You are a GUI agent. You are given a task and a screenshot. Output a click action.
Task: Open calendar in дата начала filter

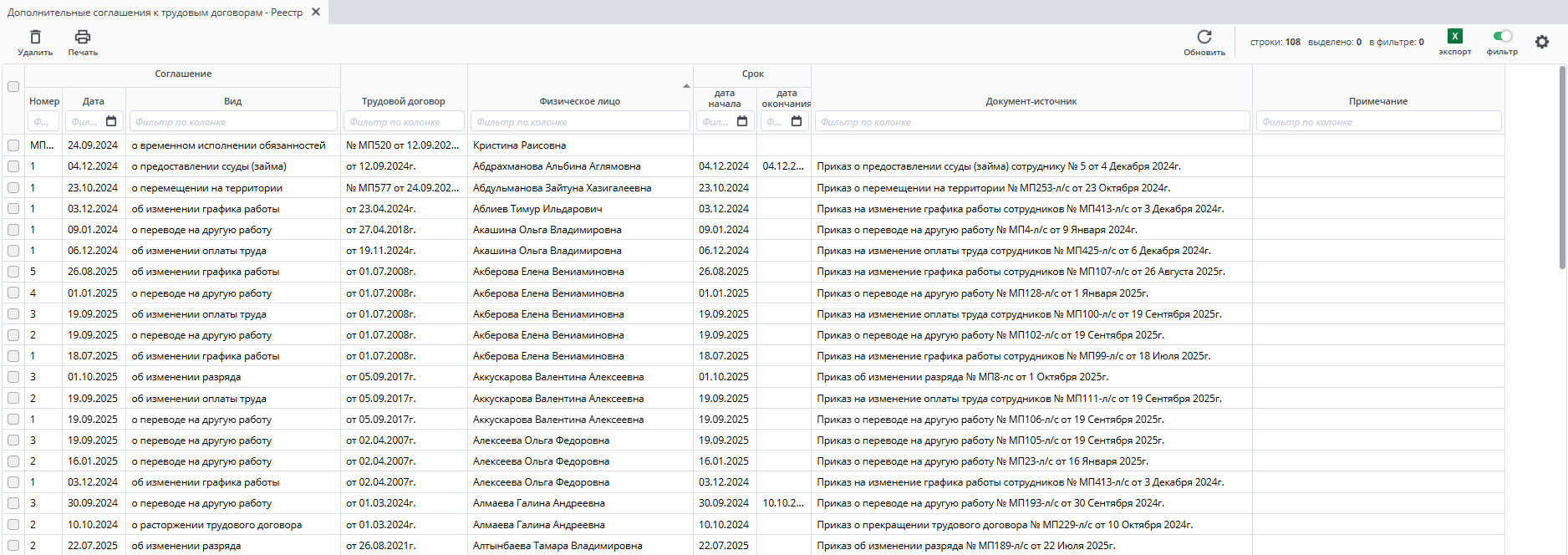click(742, 121)
